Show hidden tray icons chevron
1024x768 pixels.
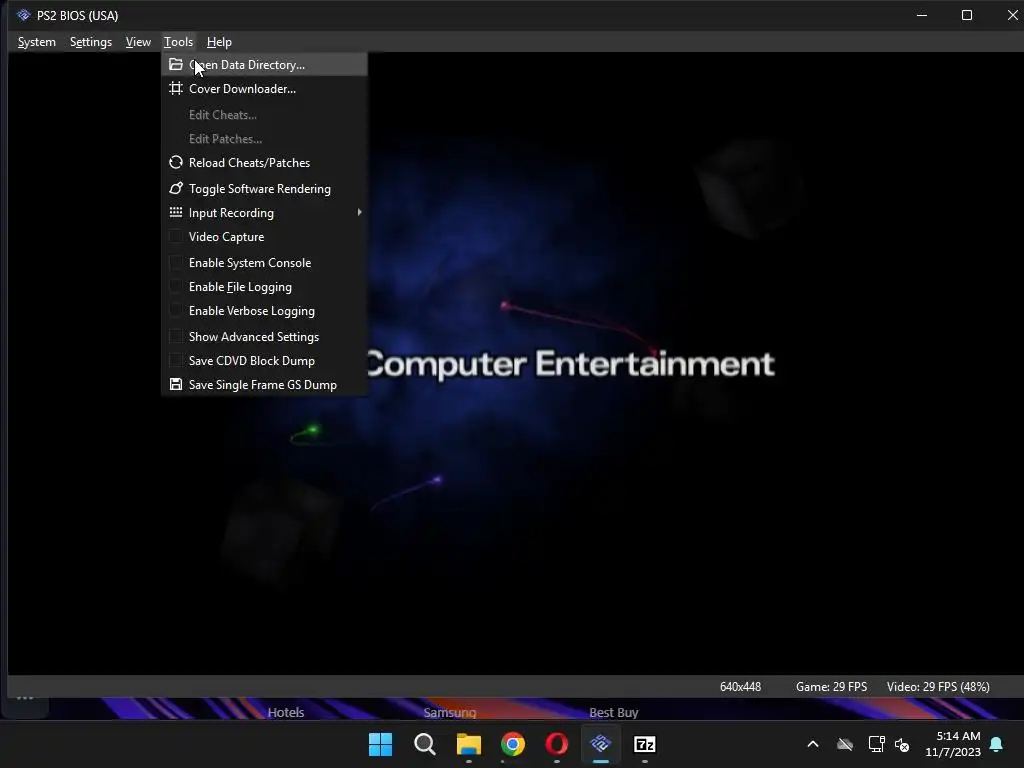tap(812, 744)
